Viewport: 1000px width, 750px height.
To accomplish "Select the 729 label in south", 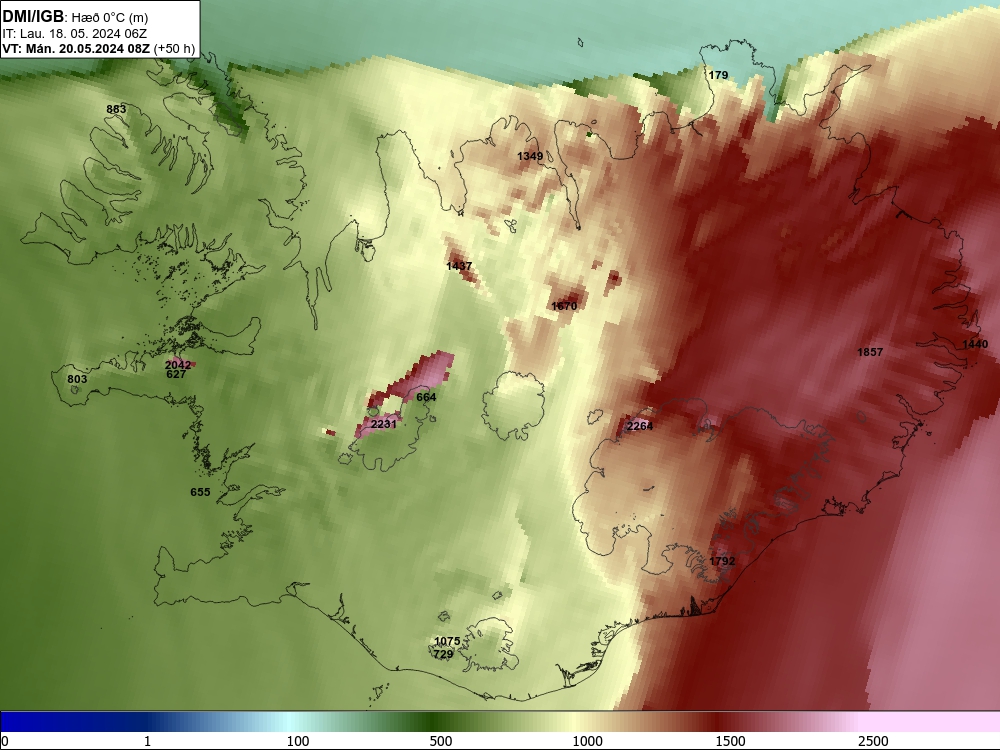I will click(443, 654).
